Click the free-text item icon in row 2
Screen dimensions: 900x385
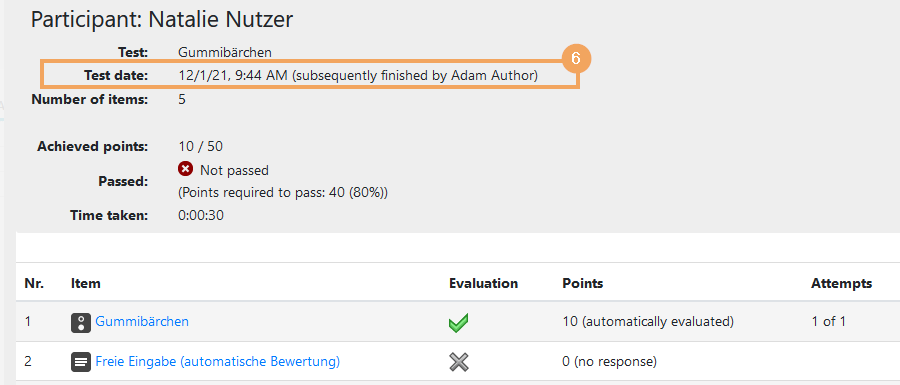81,362
